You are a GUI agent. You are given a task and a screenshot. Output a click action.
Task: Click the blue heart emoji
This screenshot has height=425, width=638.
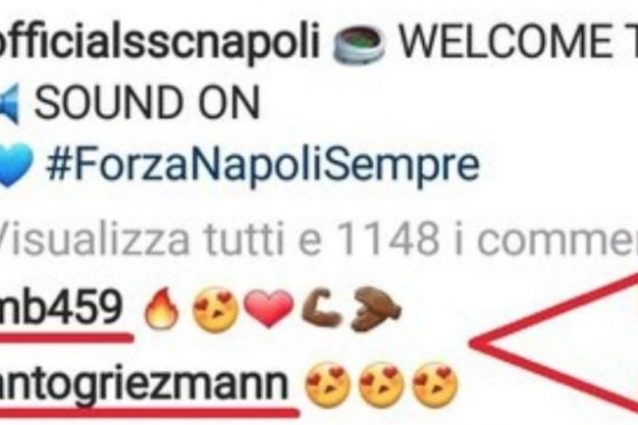point(15,165)
